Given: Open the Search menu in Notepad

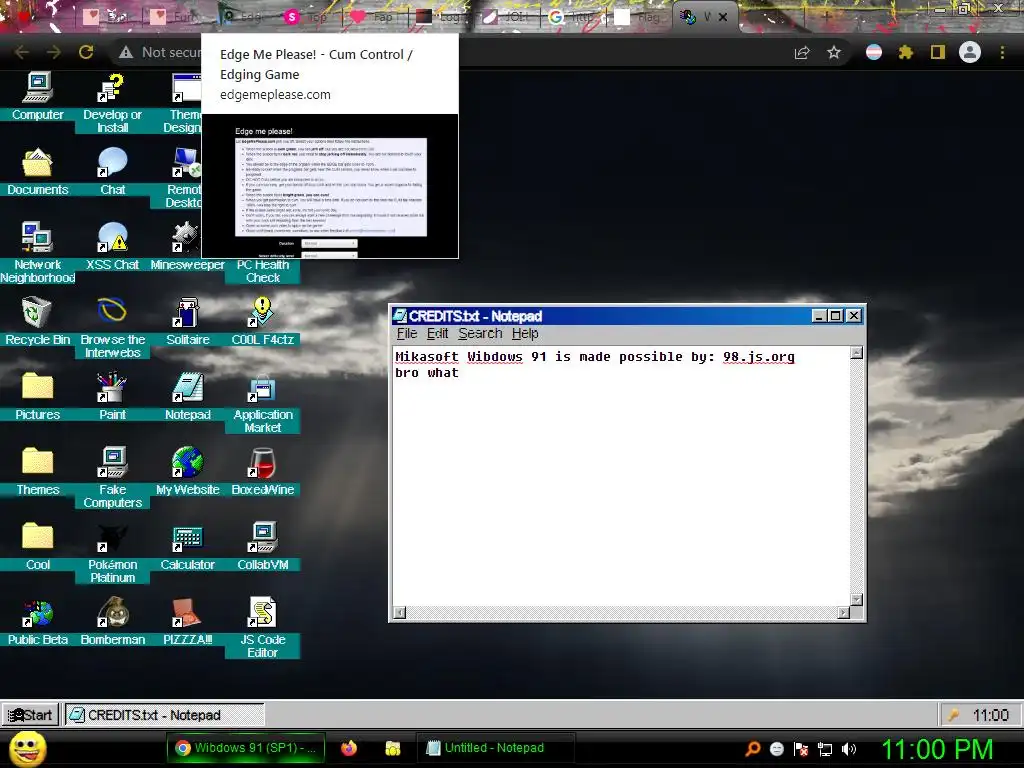Looking at the screenshot, I should tap(480, 334).
